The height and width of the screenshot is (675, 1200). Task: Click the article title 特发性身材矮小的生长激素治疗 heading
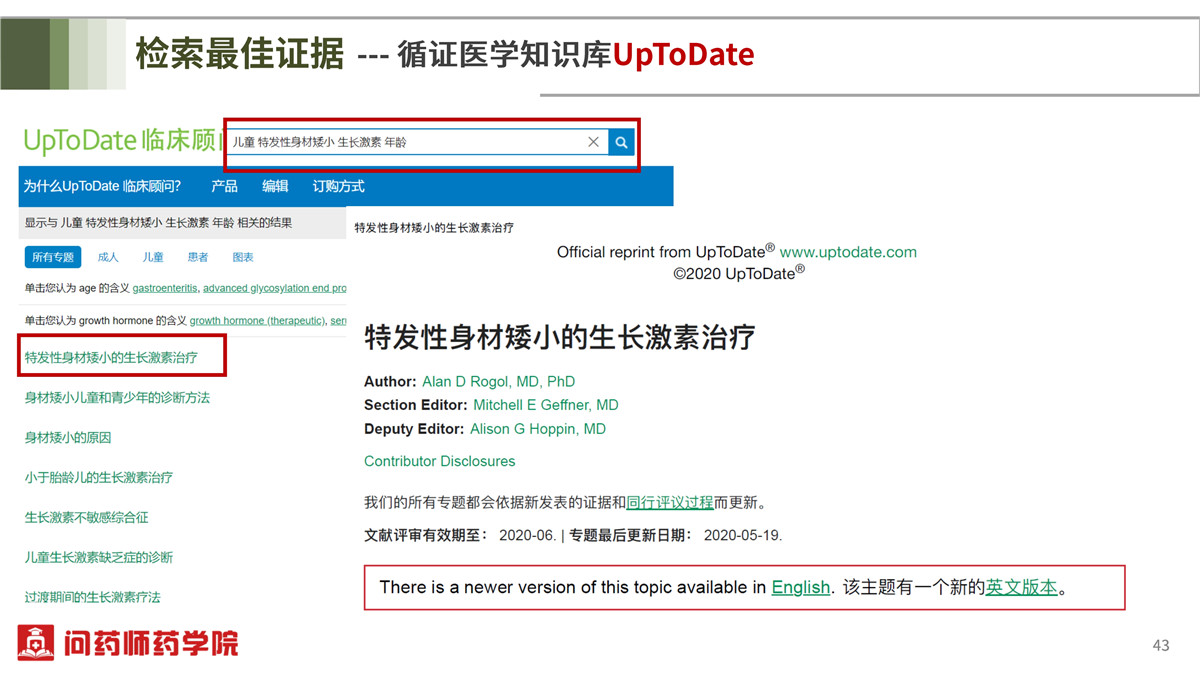pyautogui.click(x=560, y=336)
